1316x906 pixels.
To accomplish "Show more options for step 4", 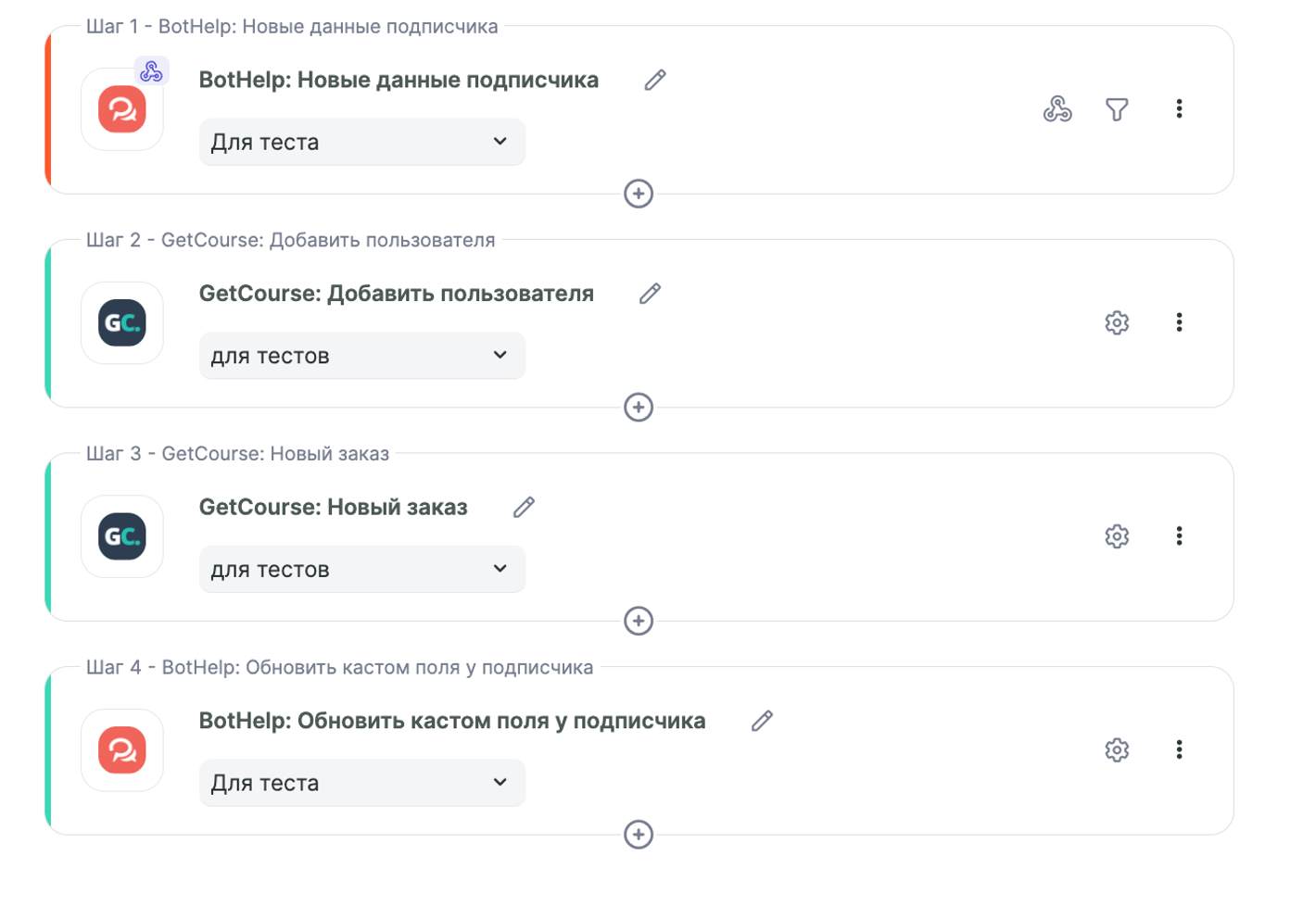I will 1179,749.
